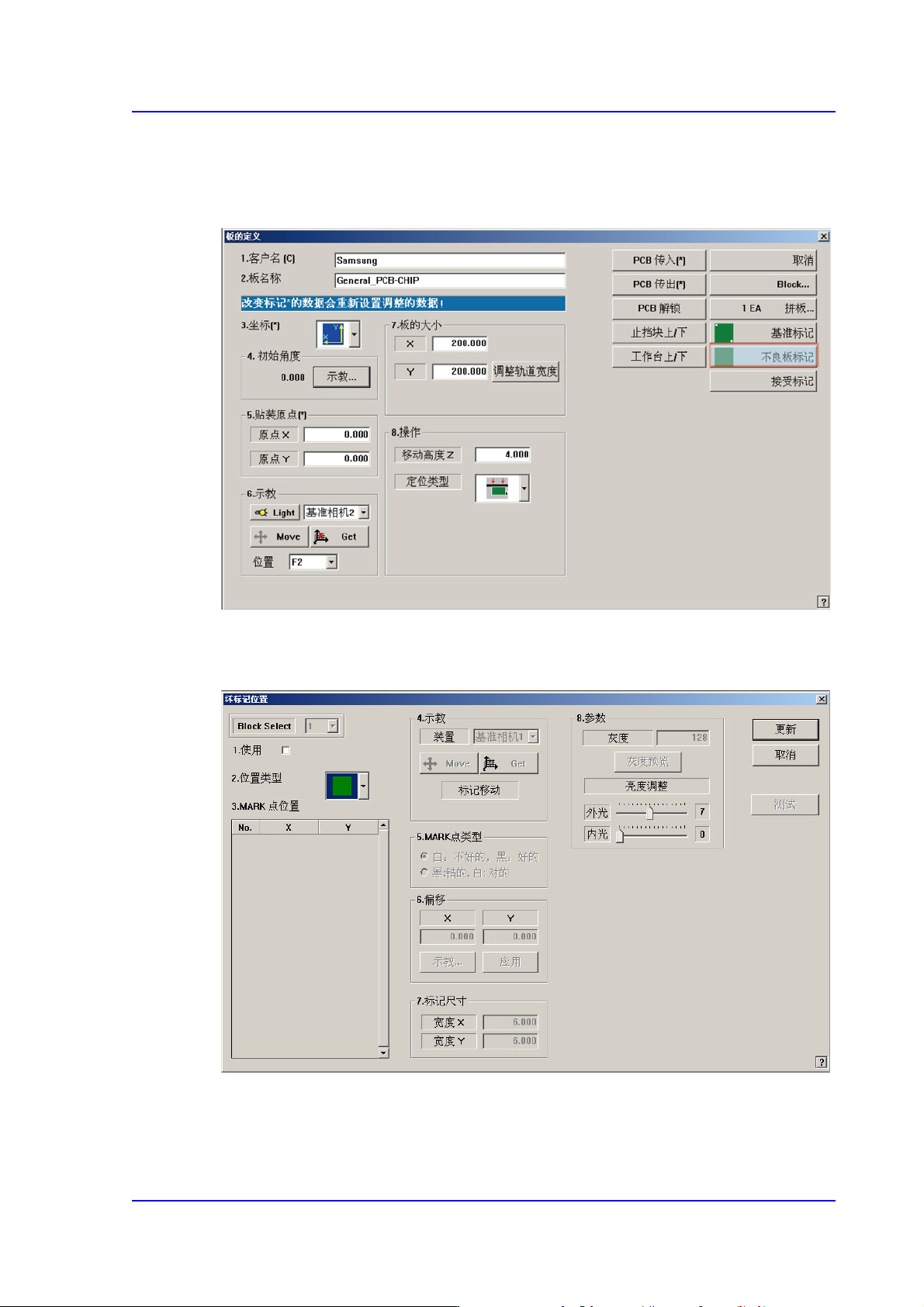Click the Move button in 板的定义 dialog
924x1307 pixels.
279,537
